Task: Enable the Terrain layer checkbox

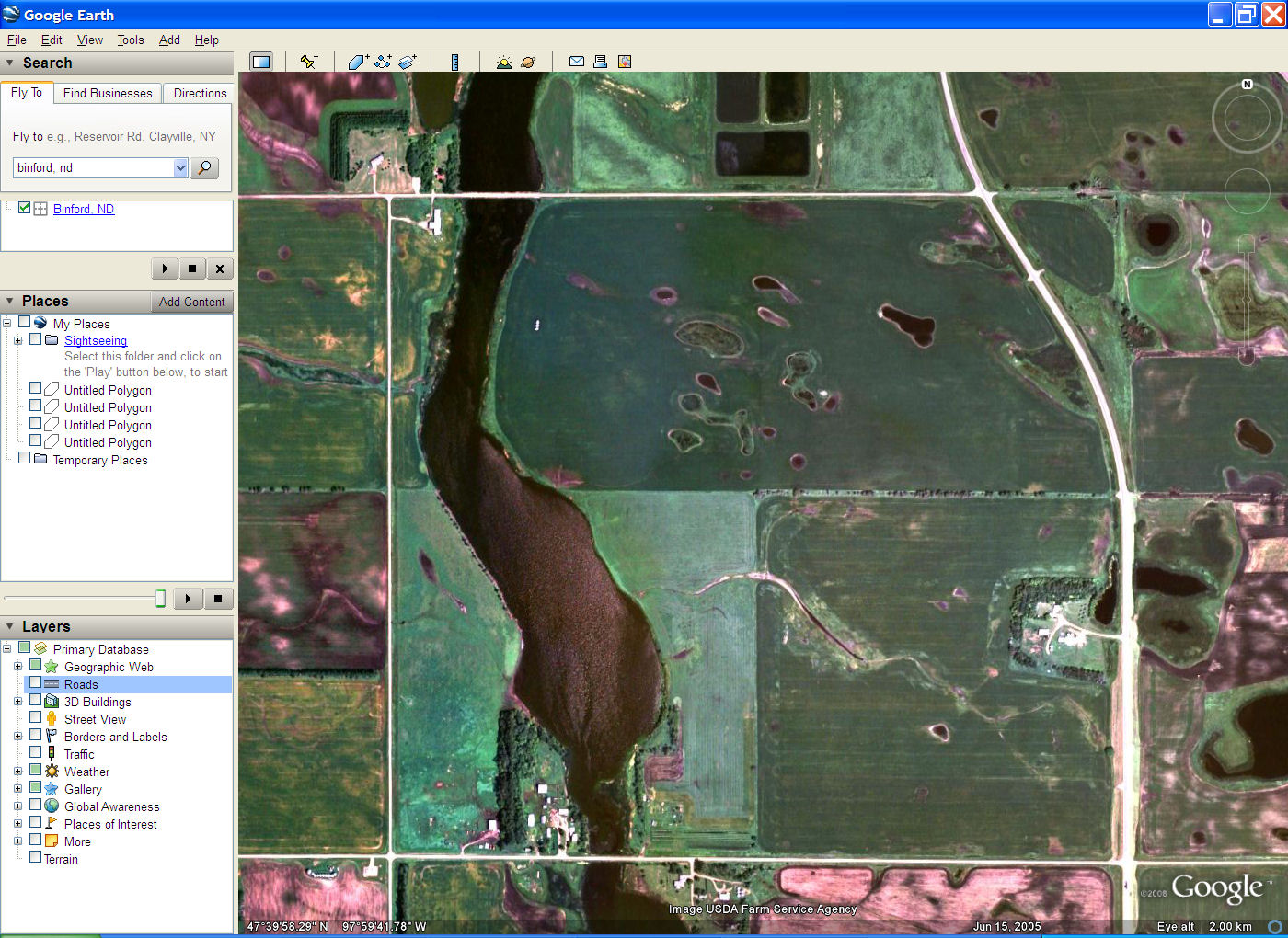Action: [35, 857]
